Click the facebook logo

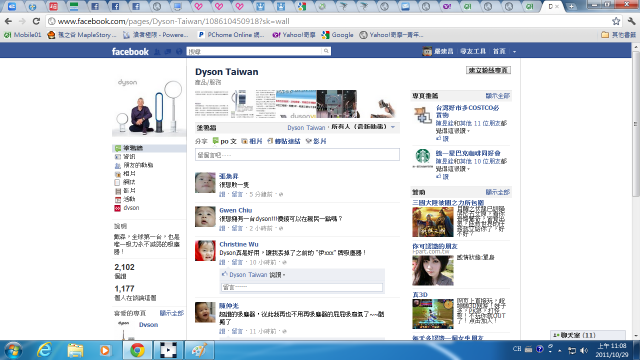coord(130,51)
